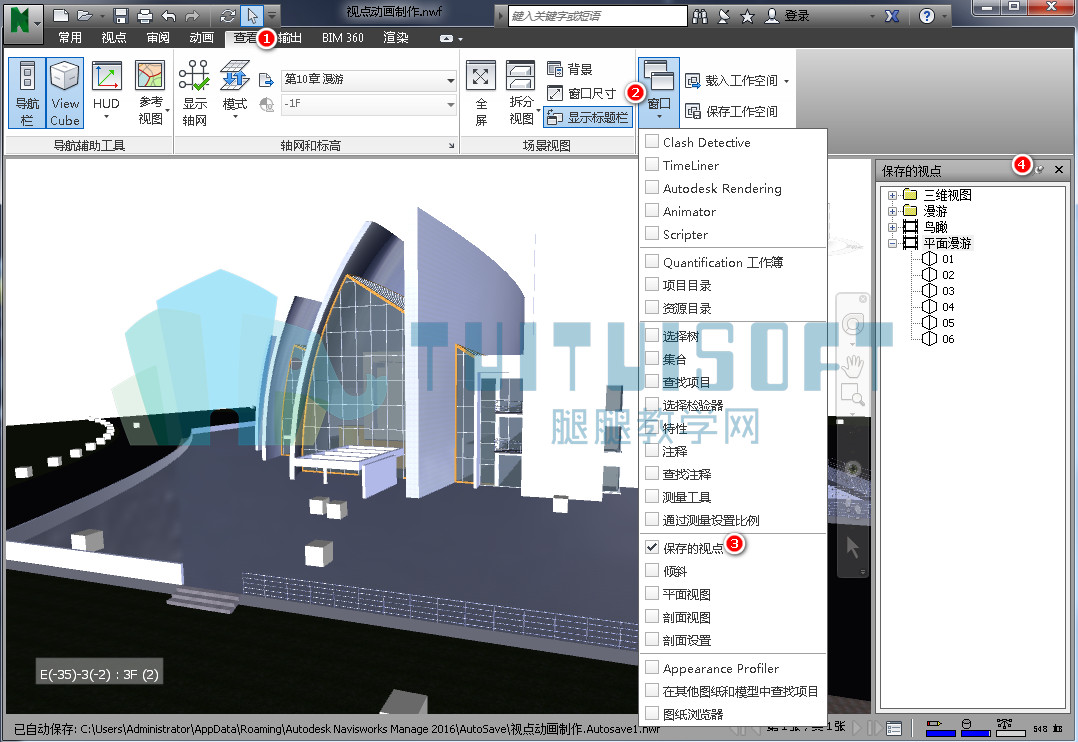Enable the Clash Detective checkbox
The image size is (1078, 742).
click(x=652, y=142)
